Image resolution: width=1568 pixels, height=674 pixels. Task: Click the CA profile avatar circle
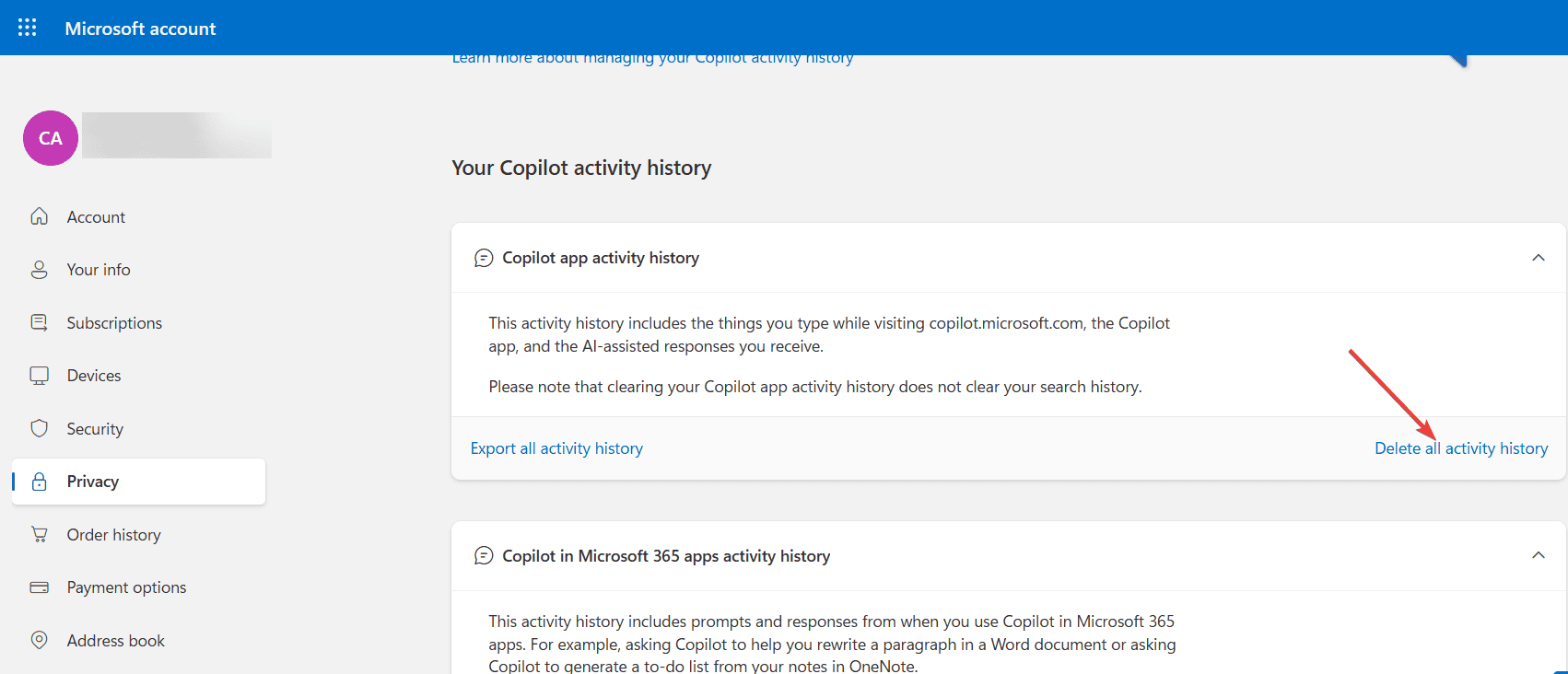click(51, 138)
